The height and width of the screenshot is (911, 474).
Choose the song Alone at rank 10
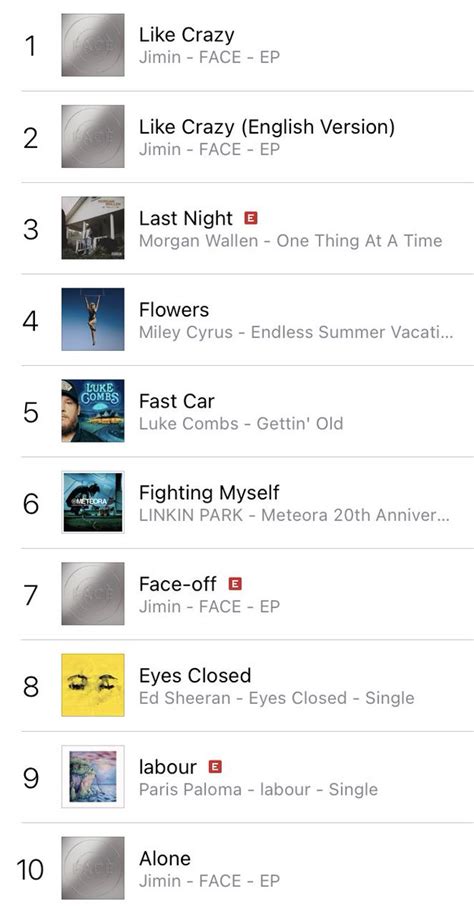[x=164, y=859]
